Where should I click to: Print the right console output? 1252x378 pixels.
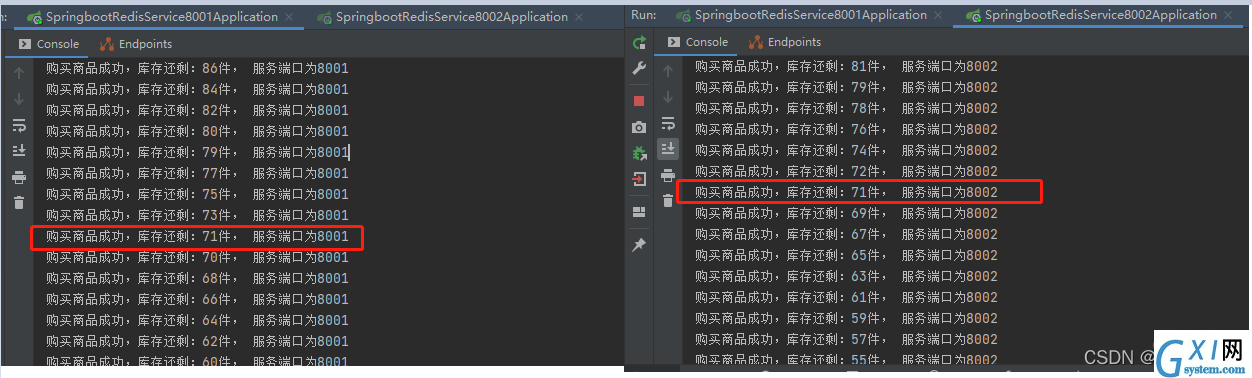pyautogui.click(x=668, y=175)
